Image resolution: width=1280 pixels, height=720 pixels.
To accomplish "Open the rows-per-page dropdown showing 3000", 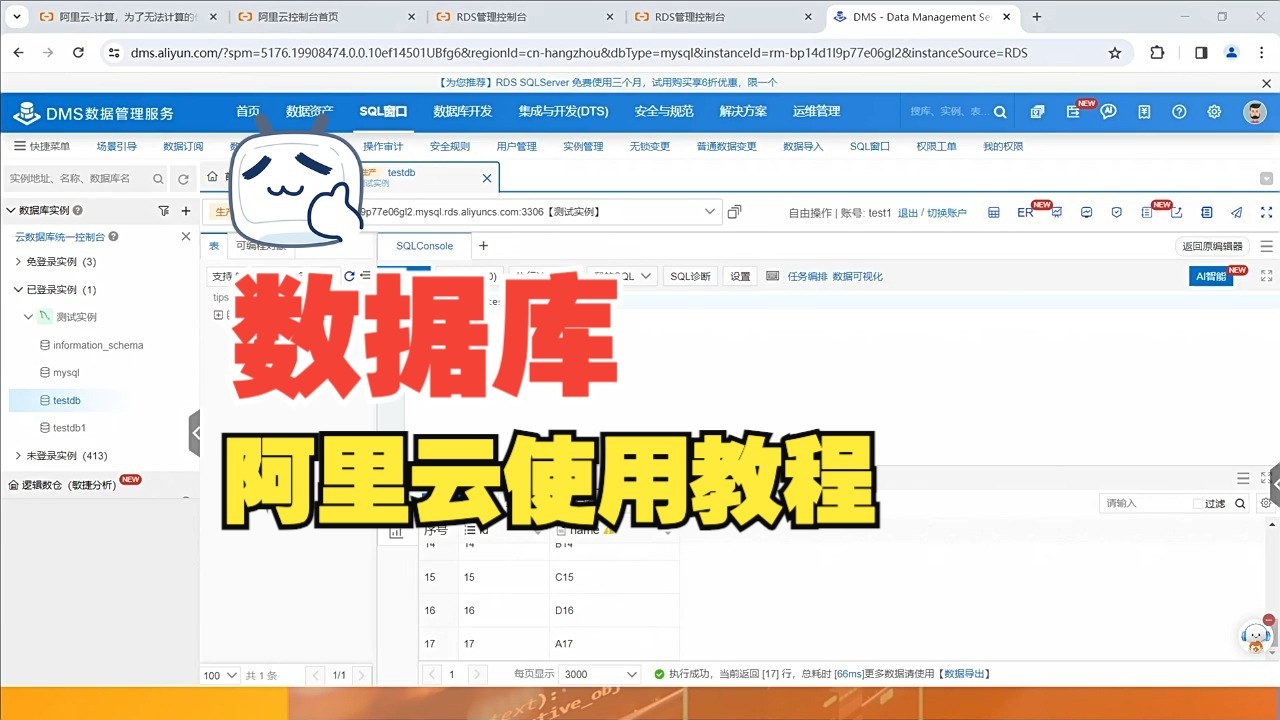I will 598,674.
